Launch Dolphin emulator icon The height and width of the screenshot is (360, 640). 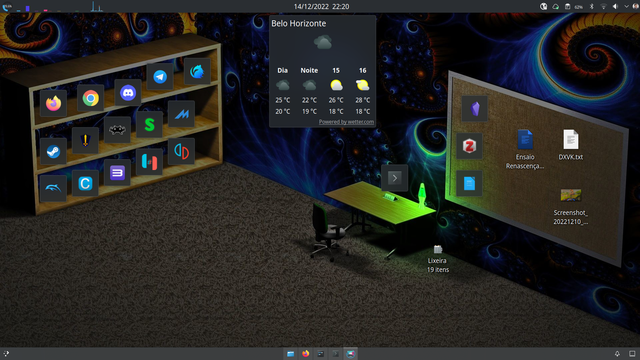click(53, 188)
